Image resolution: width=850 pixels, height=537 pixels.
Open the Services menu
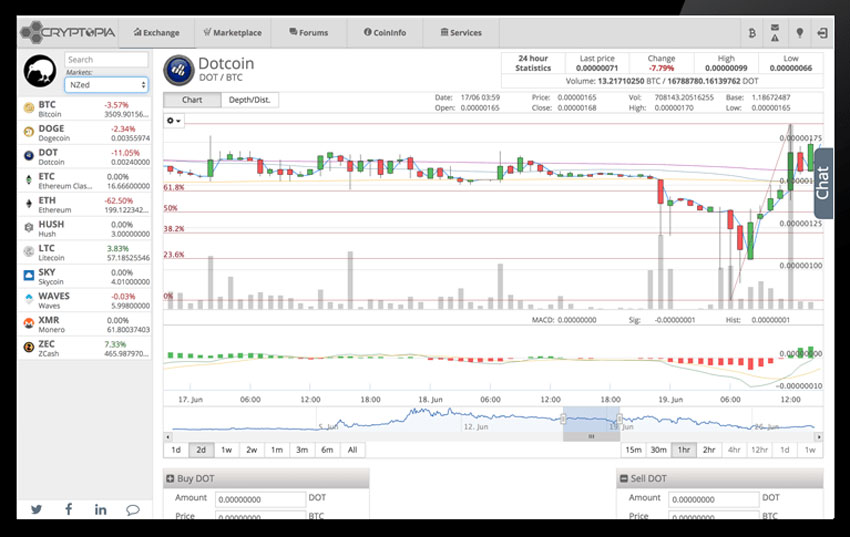tap(461, 33)
